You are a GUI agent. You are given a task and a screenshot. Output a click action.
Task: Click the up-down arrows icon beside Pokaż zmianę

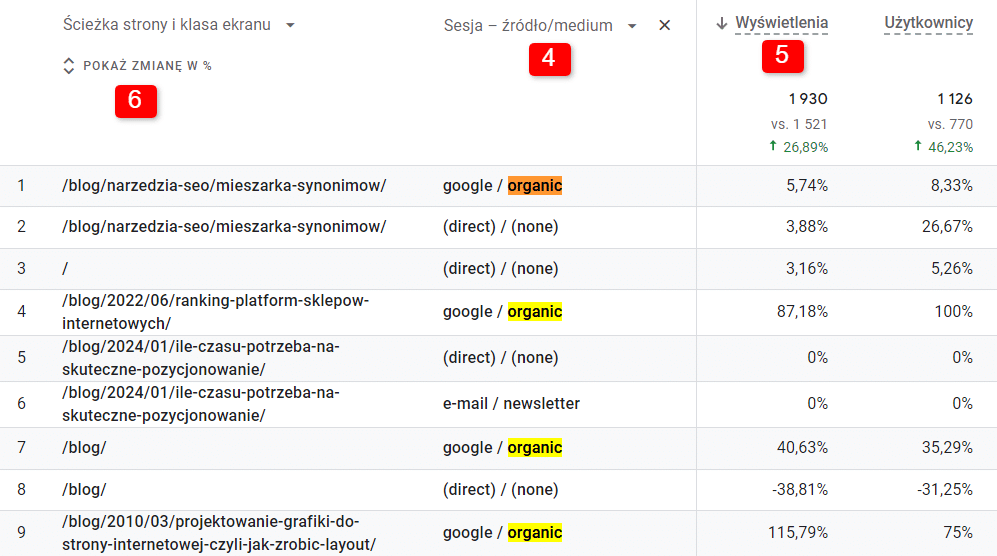click(69, 66)
